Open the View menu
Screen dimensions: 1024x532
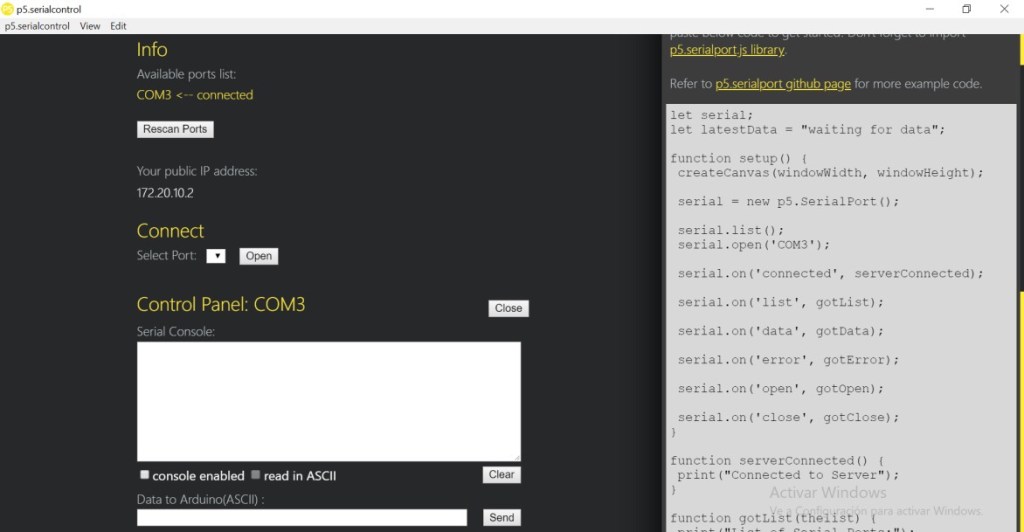pyautogui.click(x=90, y=26)
